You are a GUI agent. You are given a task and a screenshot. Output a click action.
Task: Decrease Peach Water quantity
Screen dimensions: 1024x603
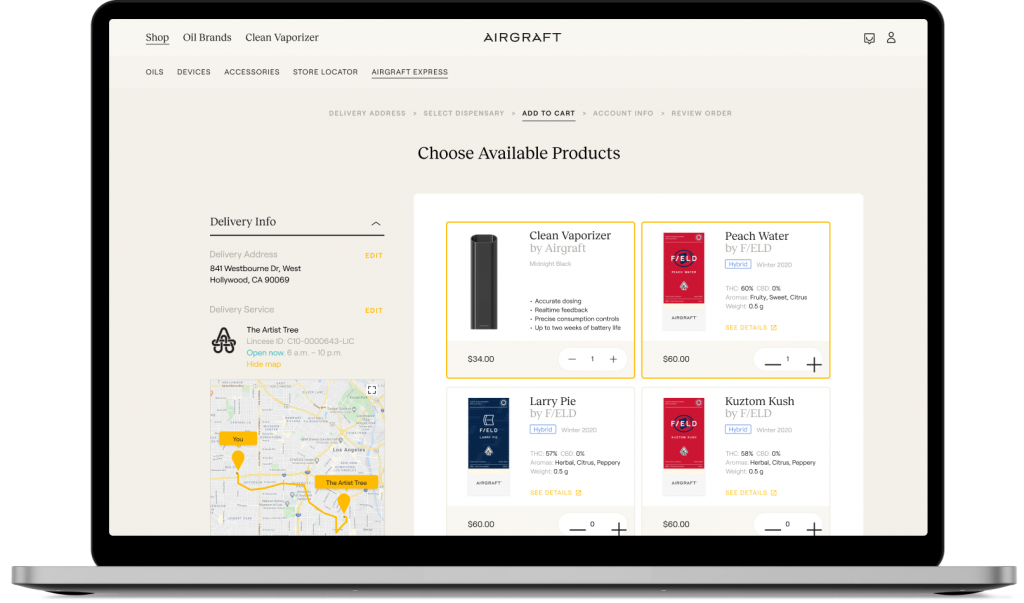[773, 365]
